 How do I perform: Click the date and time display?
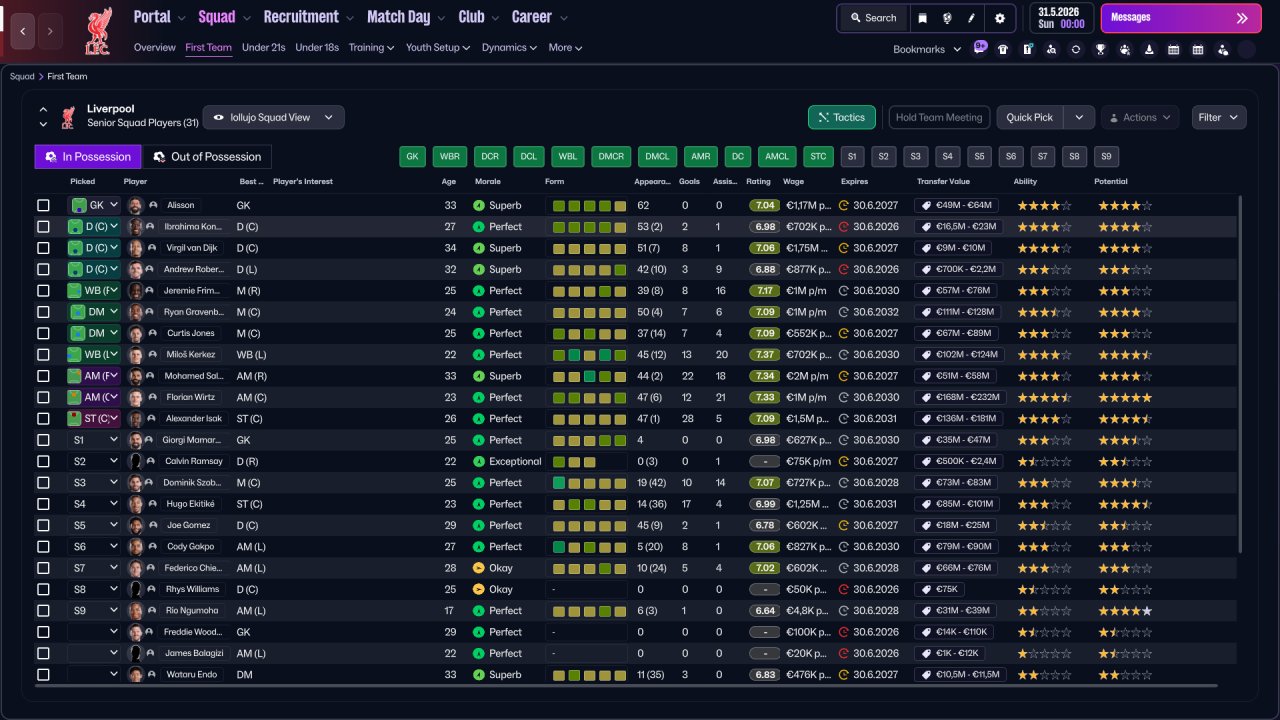pyautogui.click(x=1061, y=18)
